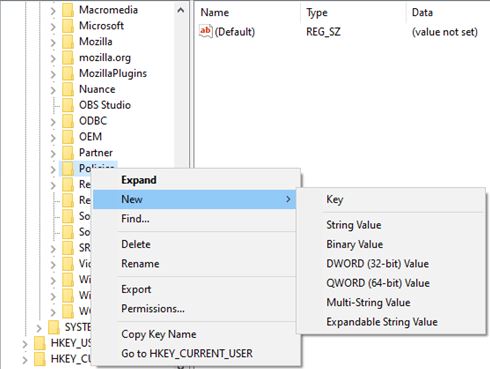Screen dimensions: 490x369
Task: Expand the Nuance key
Action: (x=53, y=90)
